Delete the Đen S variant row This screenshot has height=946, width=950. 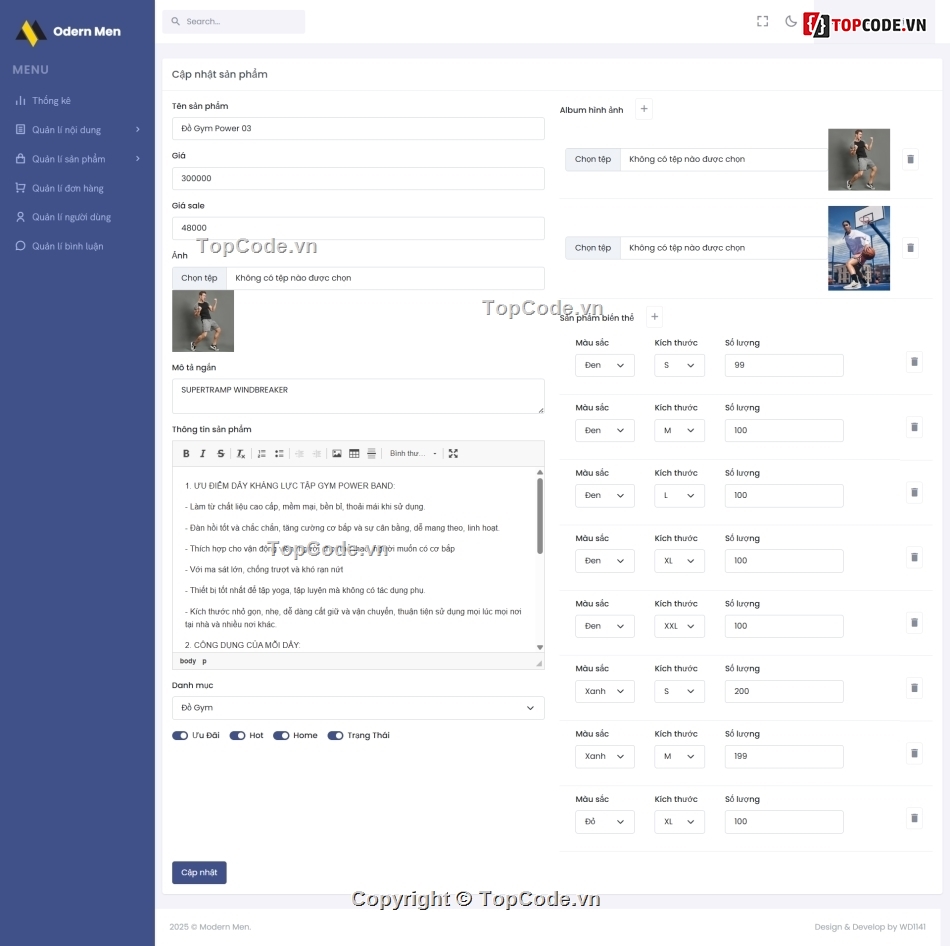(914, 362)
